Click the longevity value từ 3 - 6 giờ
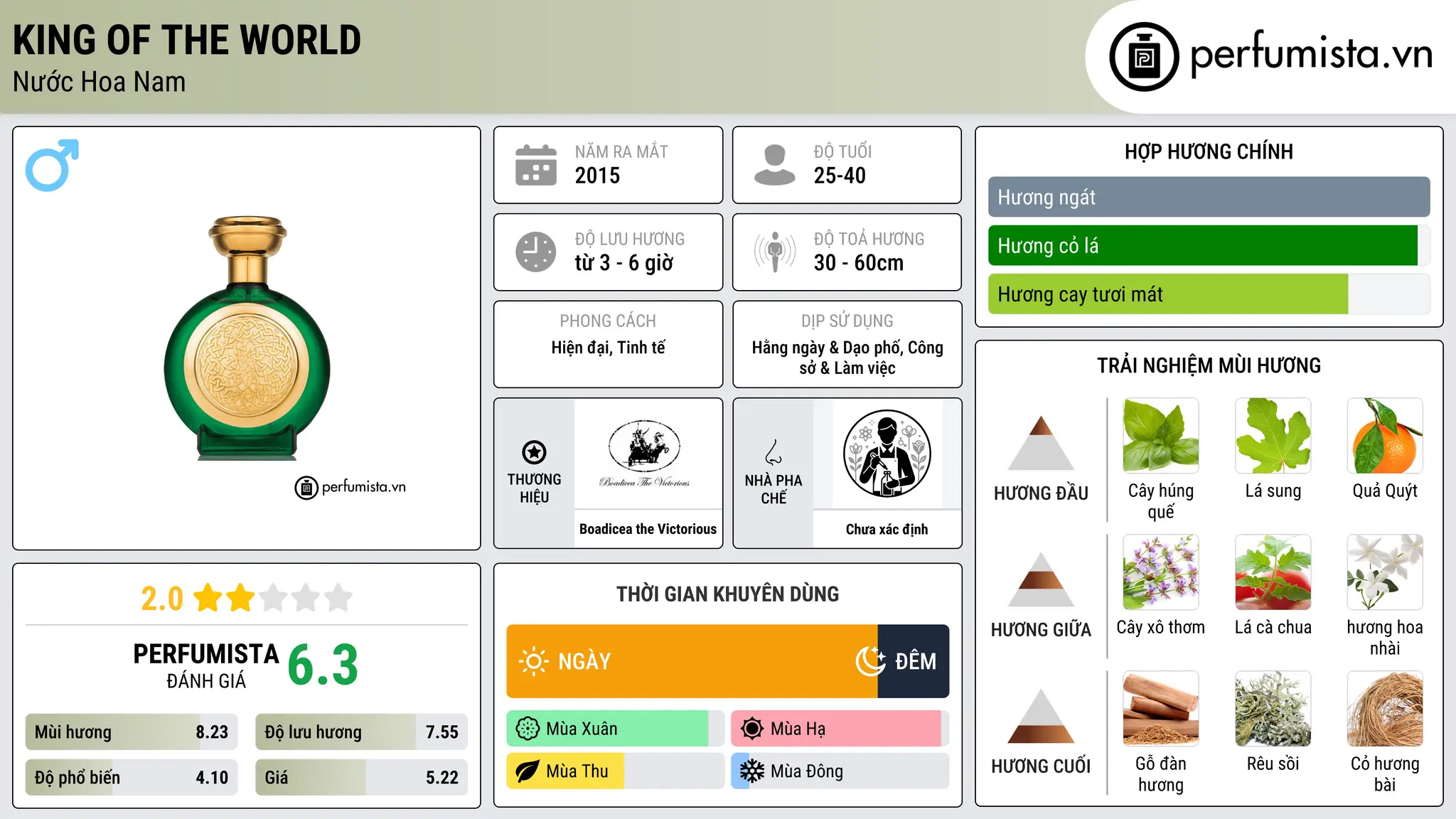This screenshot has width=1456, height=819. pos(623,263)
